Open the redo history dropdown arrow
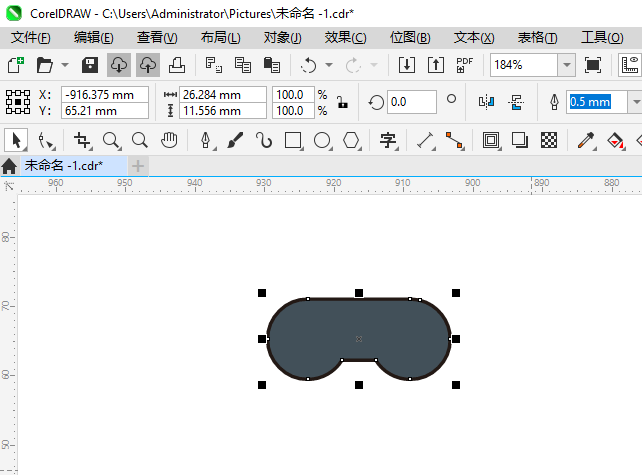This screenshot has width=642, height=475. tap(373, 65)
